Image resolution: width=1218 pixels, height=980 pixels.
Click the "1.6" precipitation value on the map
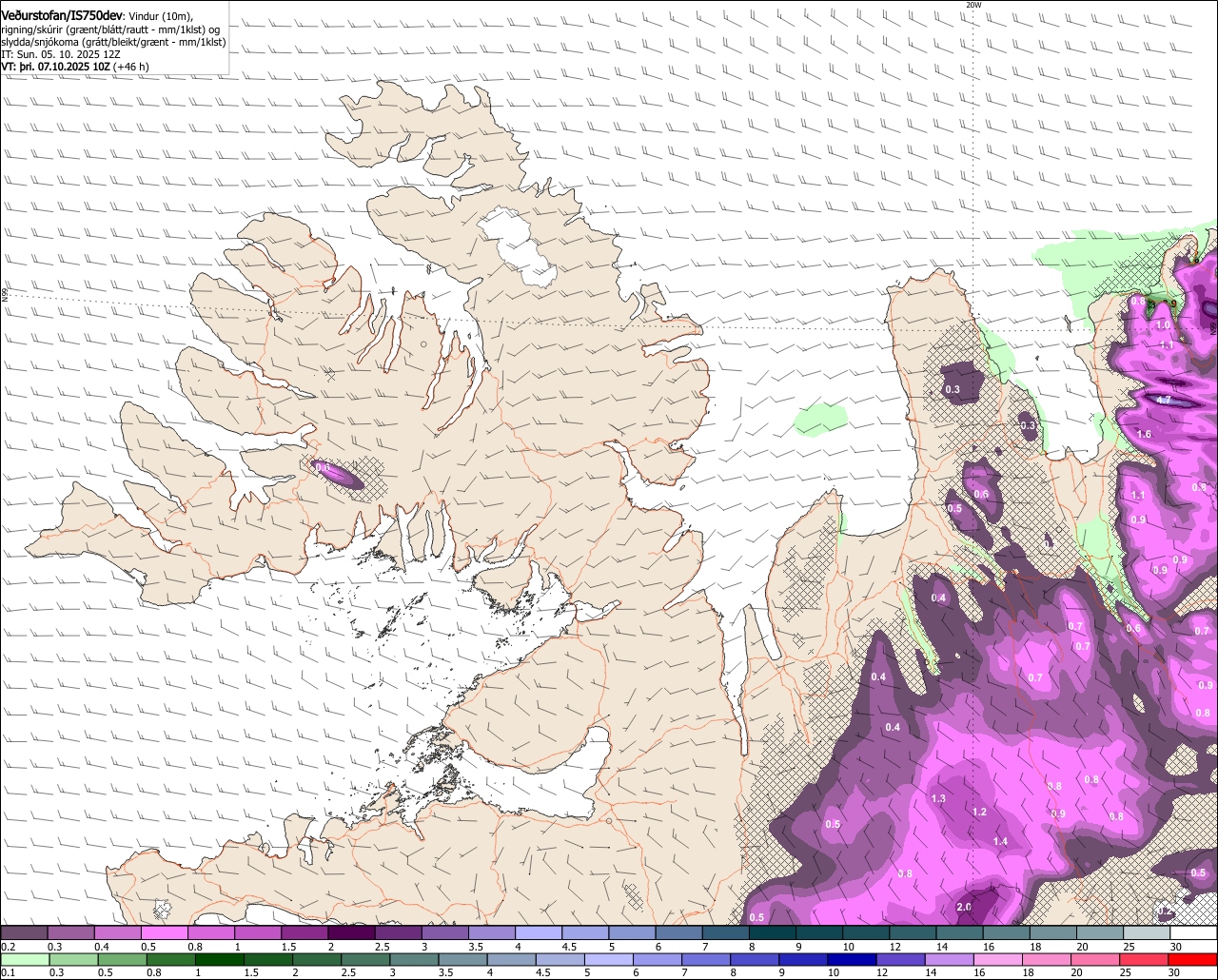coord(1144,434)
